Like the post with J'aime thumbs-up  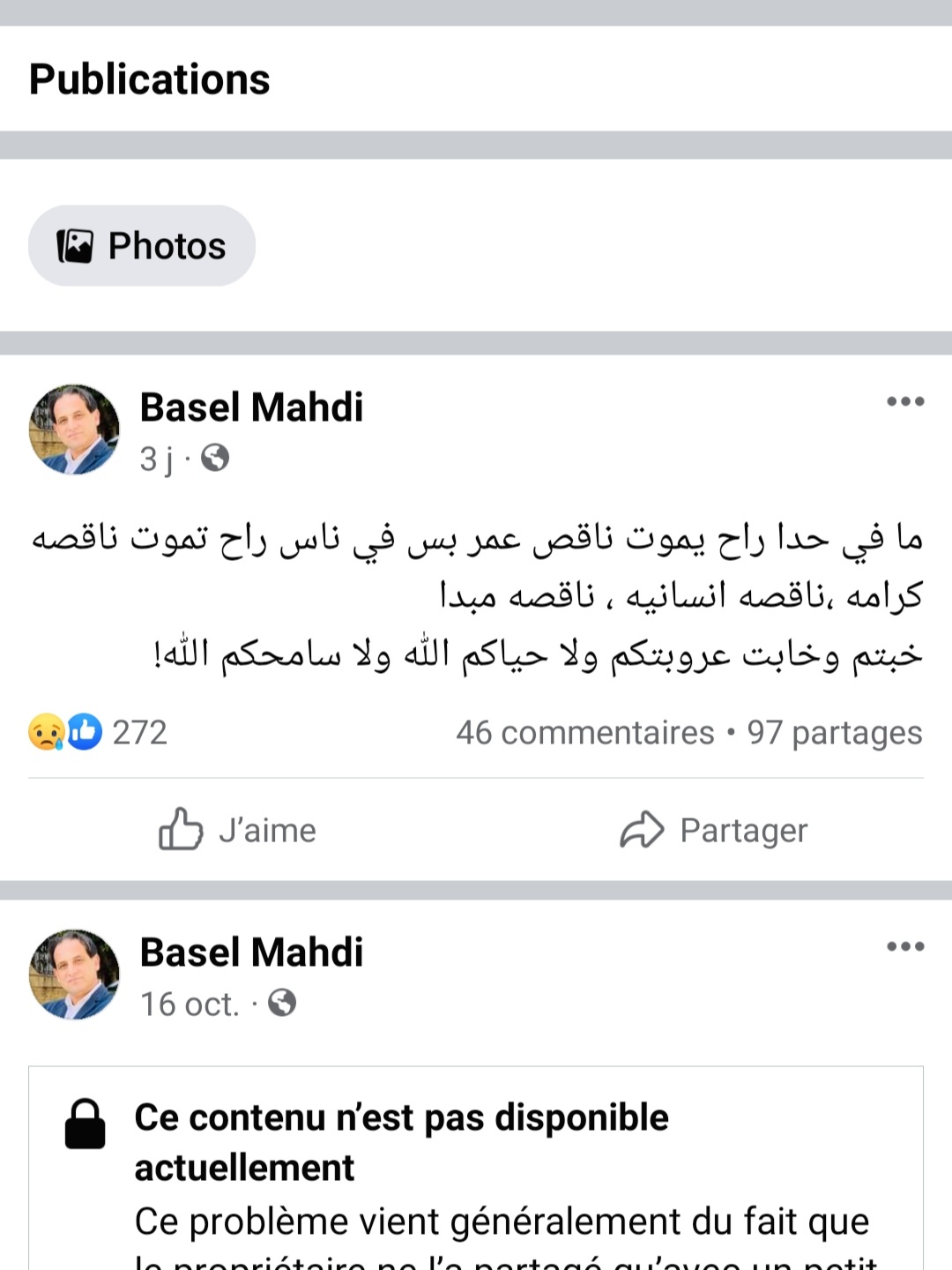[x=237, y=830]
